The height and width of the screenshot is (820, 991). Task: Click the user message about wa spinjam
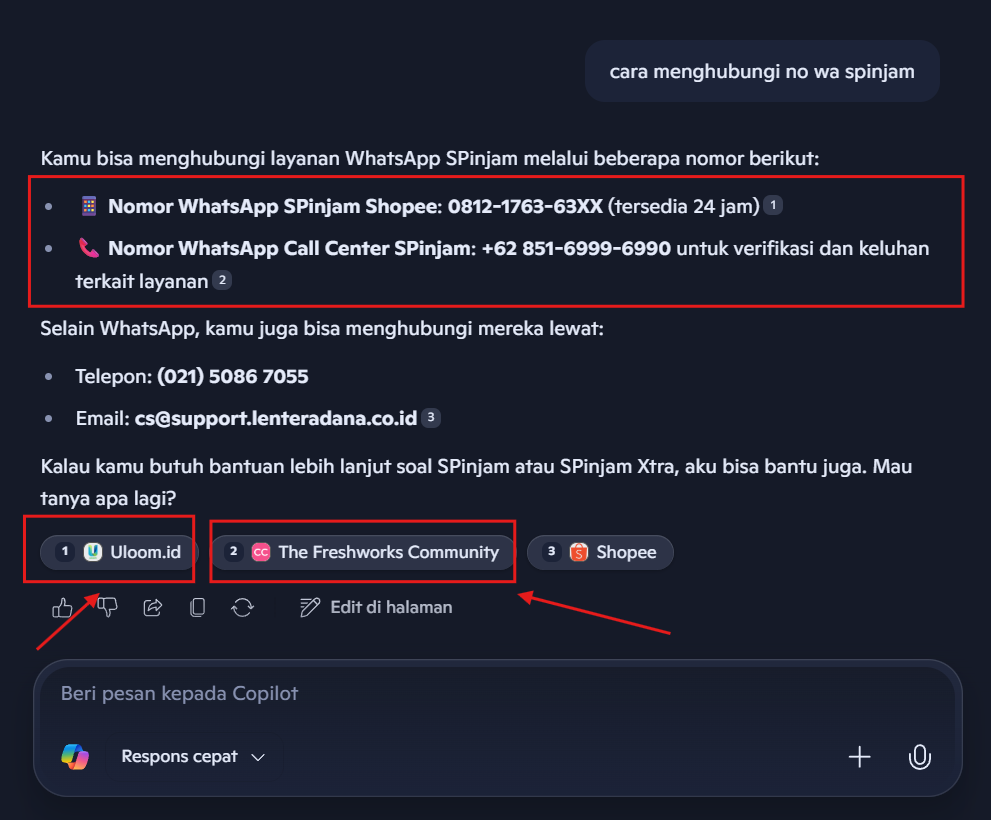(x=761, y=71)
